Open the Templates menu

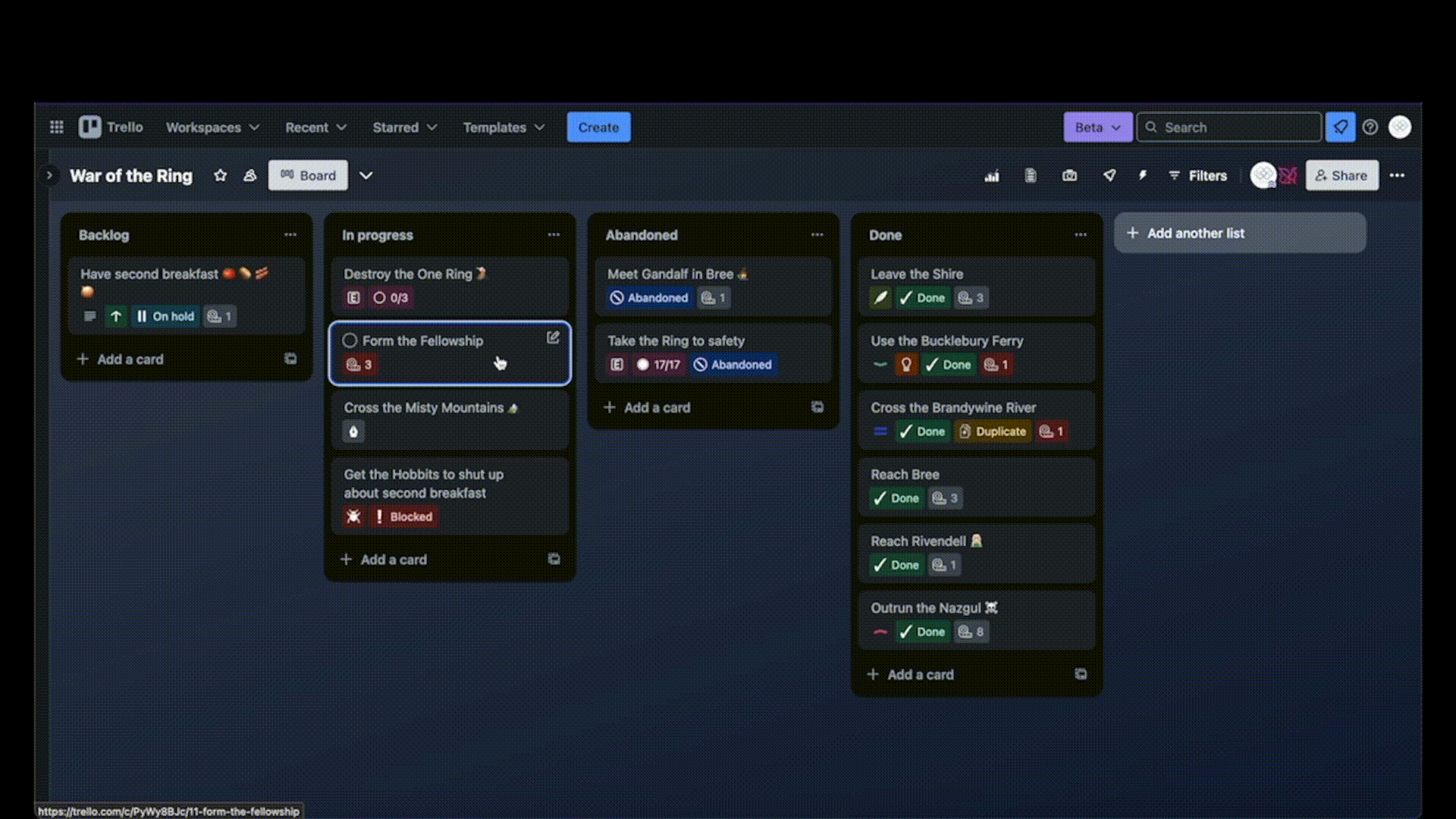(x=504, y=127)
